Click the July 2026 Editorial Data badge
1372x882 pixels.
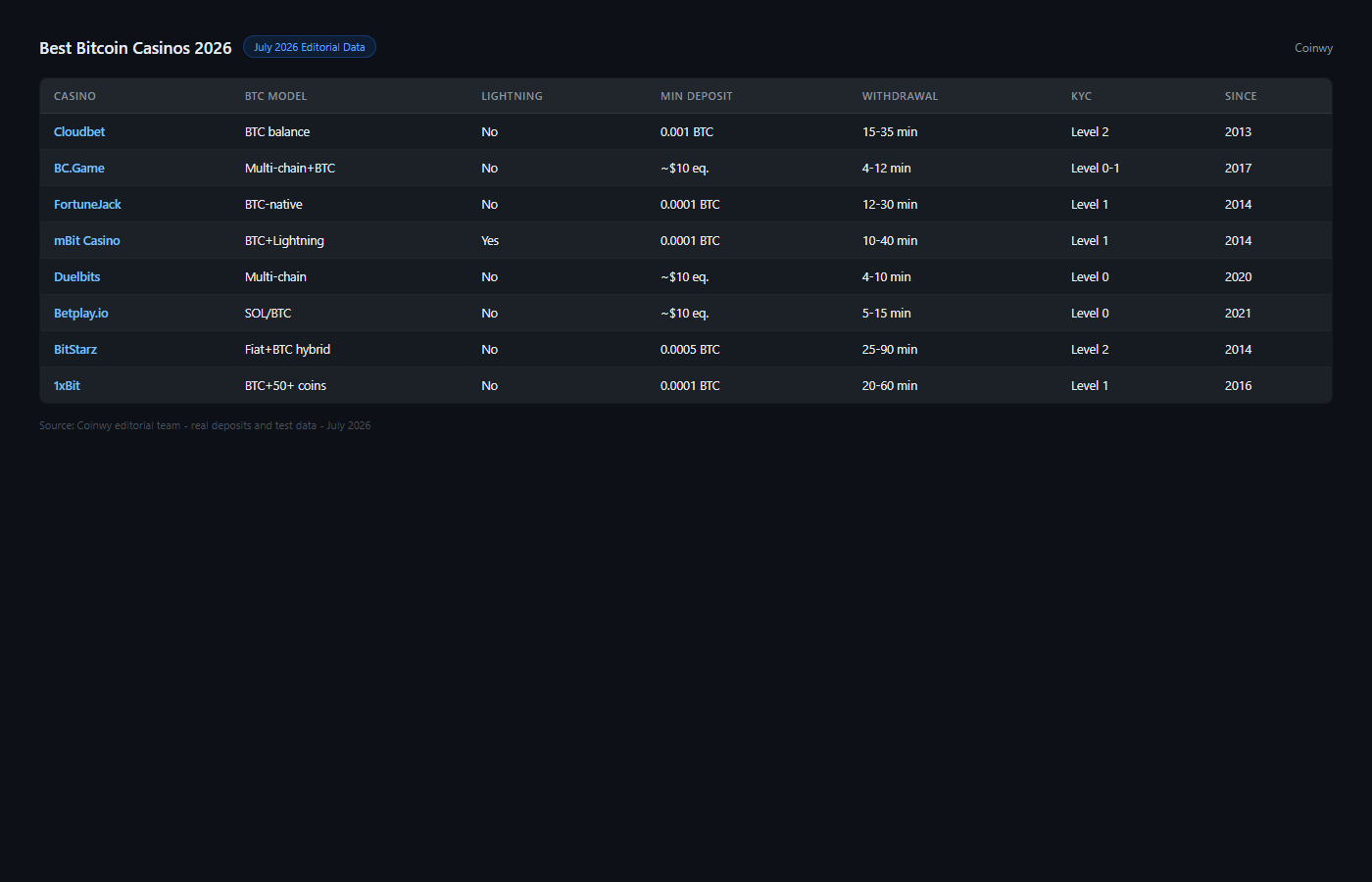click(310, 47)
